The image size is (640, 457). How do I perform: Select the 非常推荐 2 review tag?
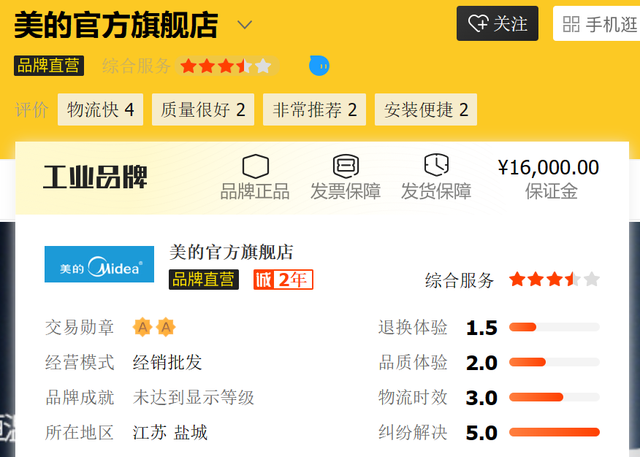tap(314, 109)
